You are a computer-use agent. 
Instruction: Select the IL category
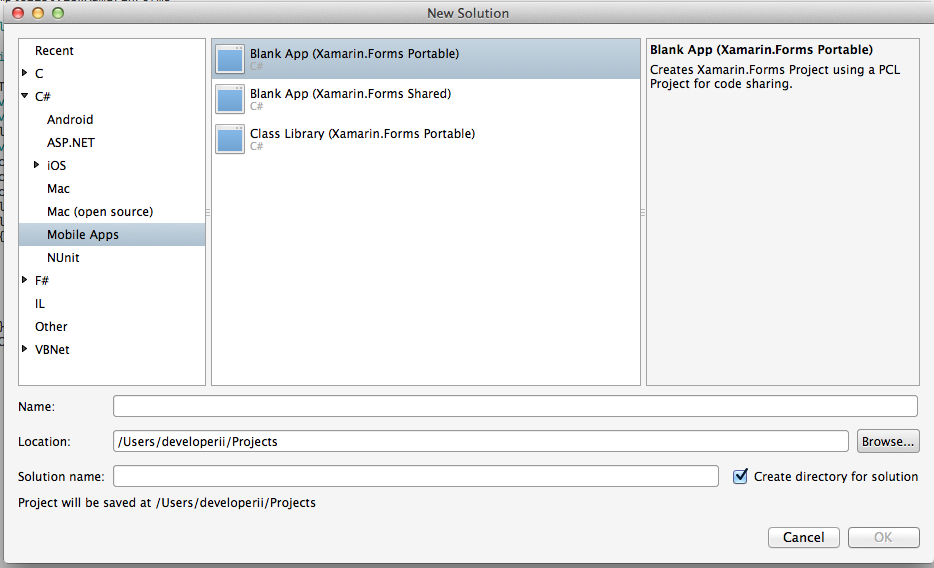click(x=40, y=304)
